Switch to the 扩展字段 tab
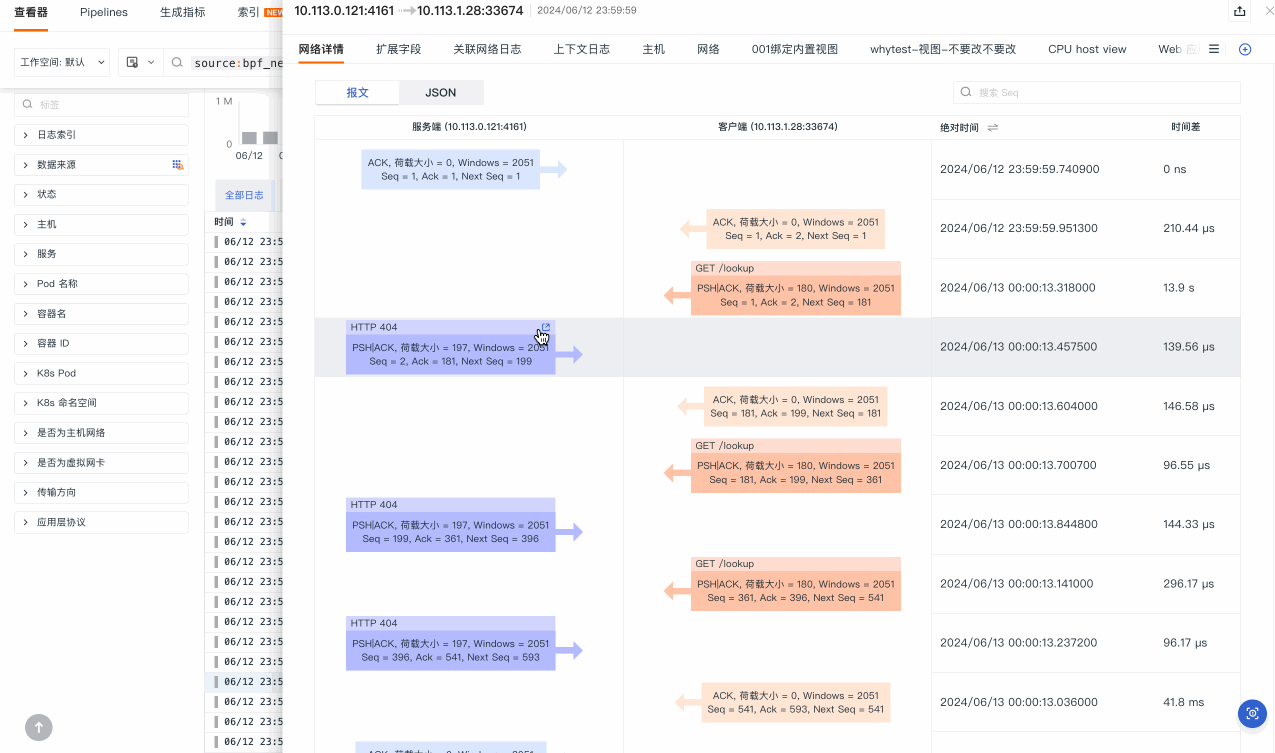 coord(398,49)
